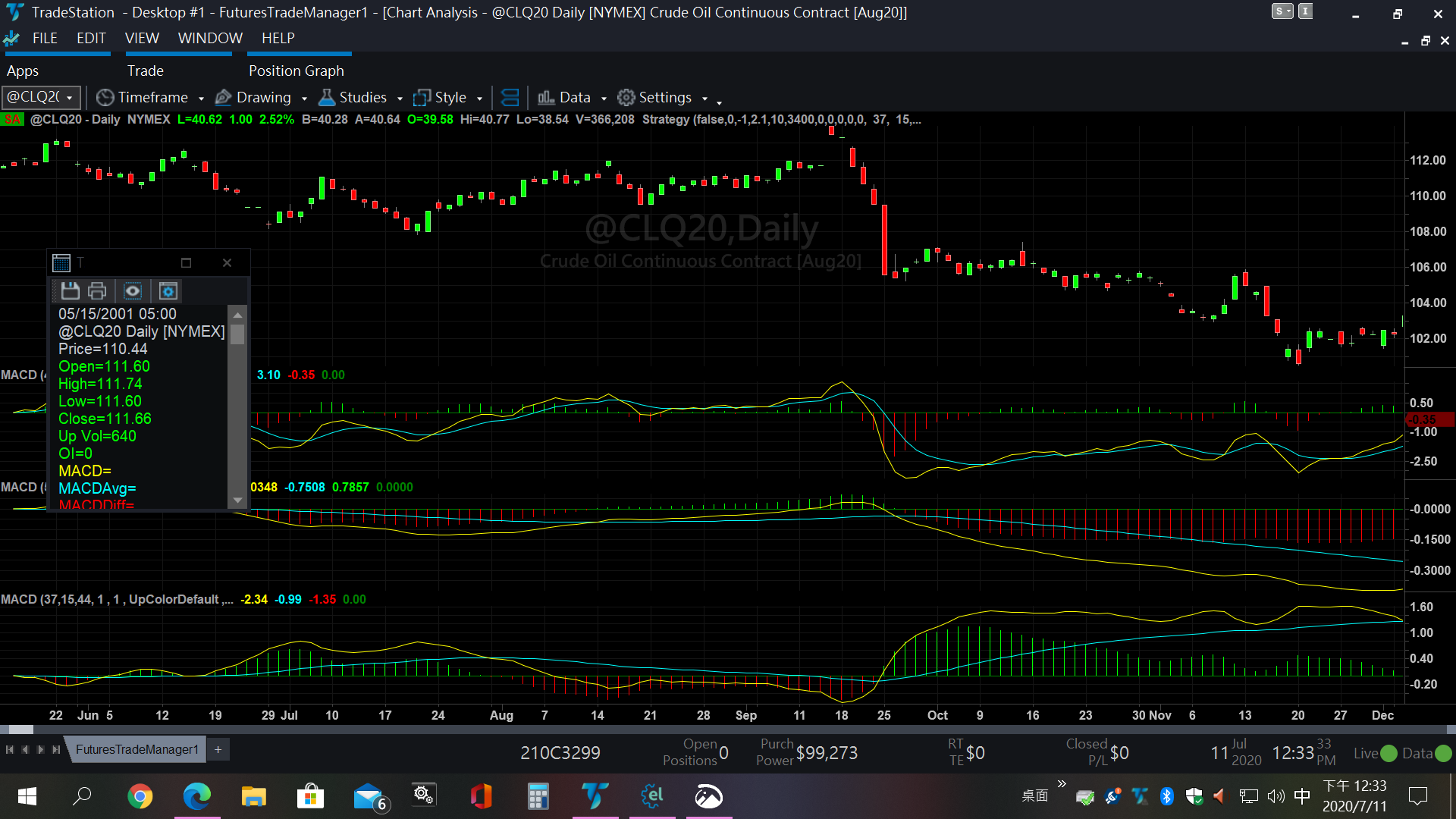Image resolution: width=1456 pixels, height=819 pixels.
Task: Open the Trade section
Action: [x=145, y=71]
